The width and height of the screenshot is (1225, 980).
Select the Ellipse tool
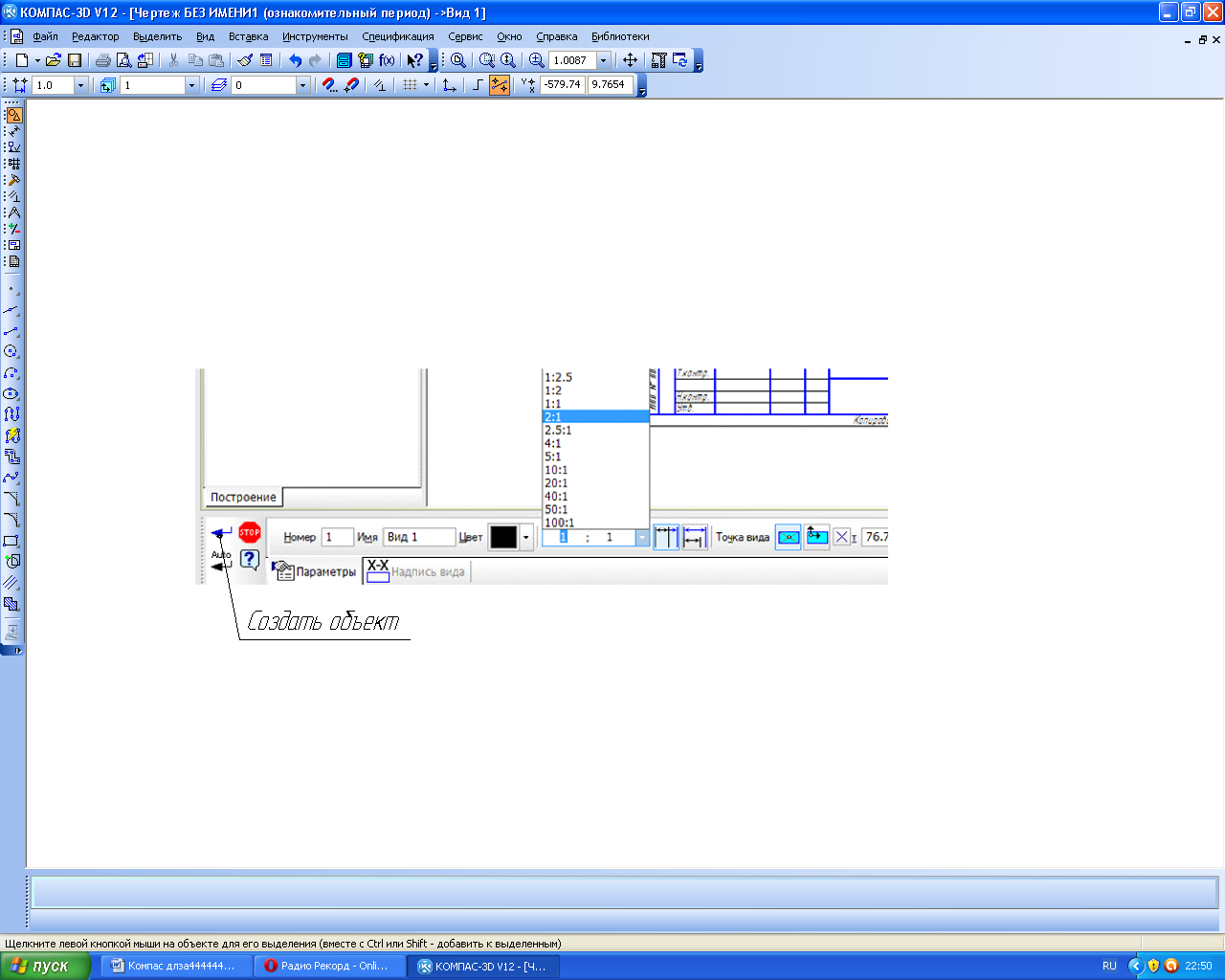11,393
